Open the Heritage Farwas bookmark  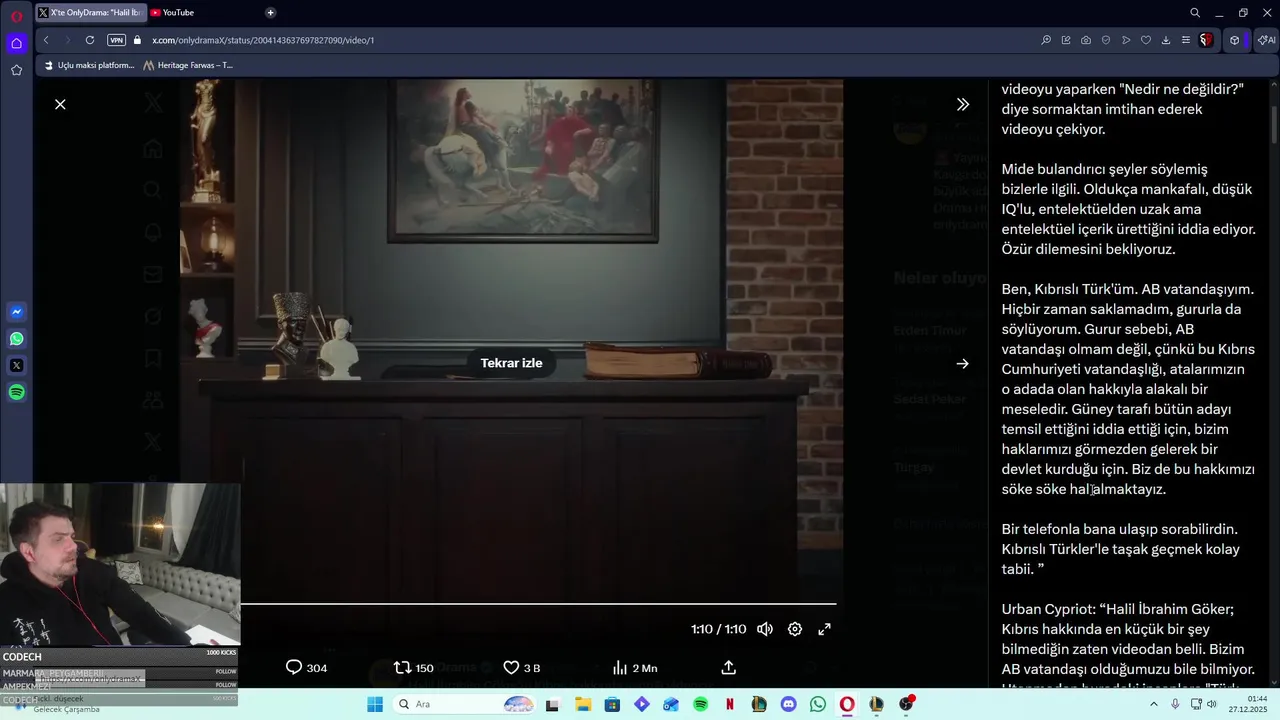click(x=188, y=65)
